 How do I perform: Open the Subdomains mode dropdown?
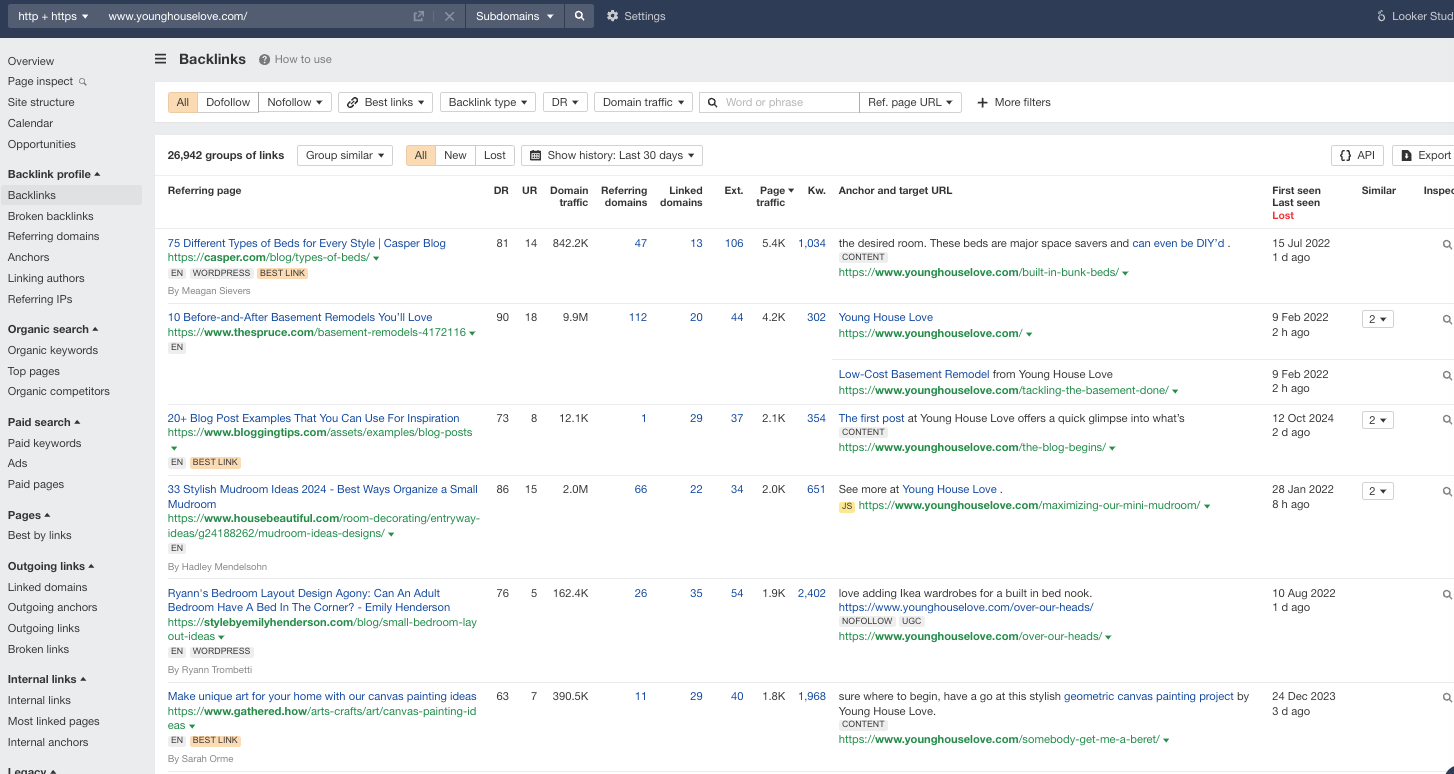[x=515, y=16]
